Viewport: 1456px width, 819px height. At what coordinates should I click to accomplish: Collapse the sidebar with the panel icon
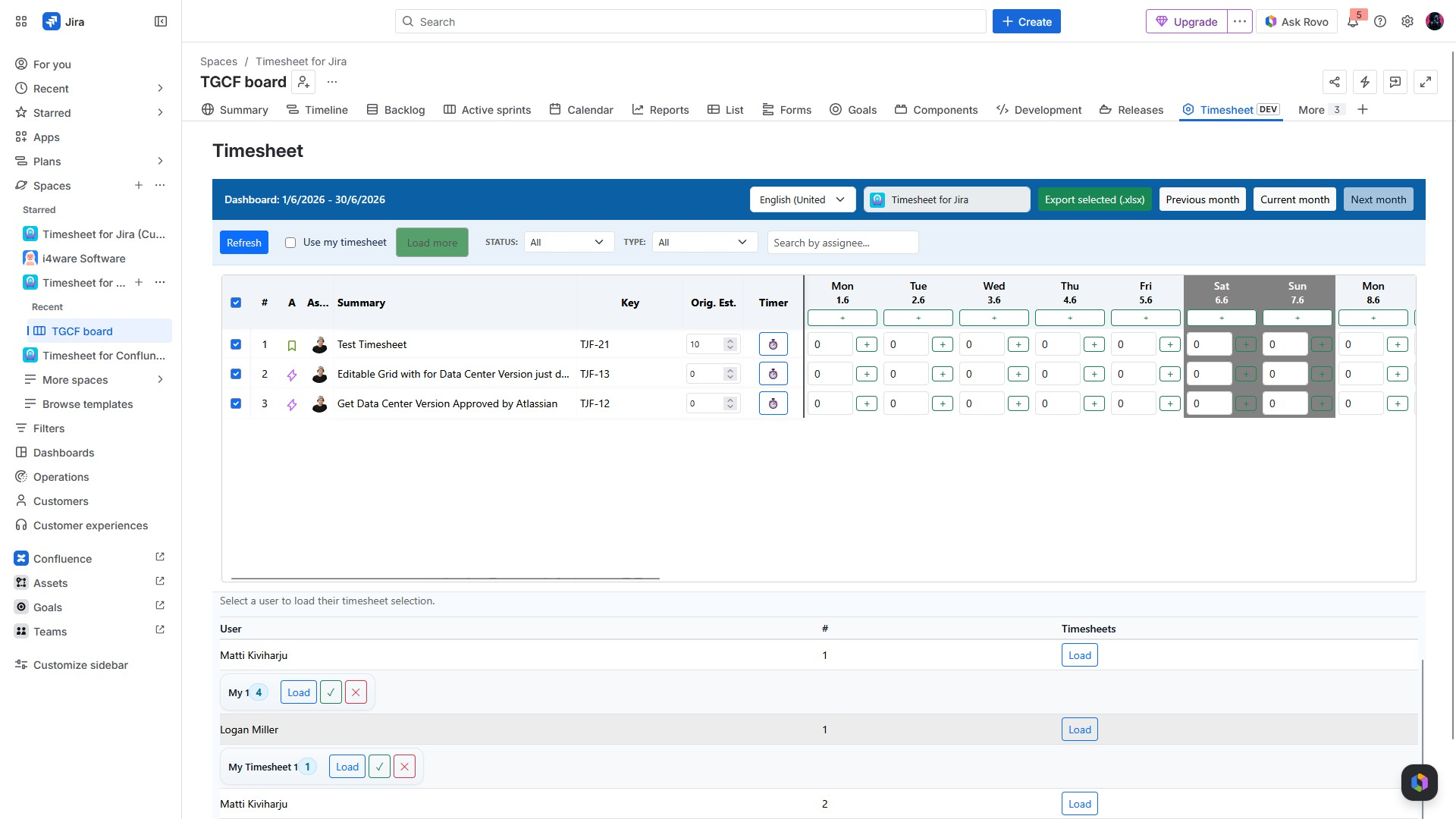[x=161, y=22]
